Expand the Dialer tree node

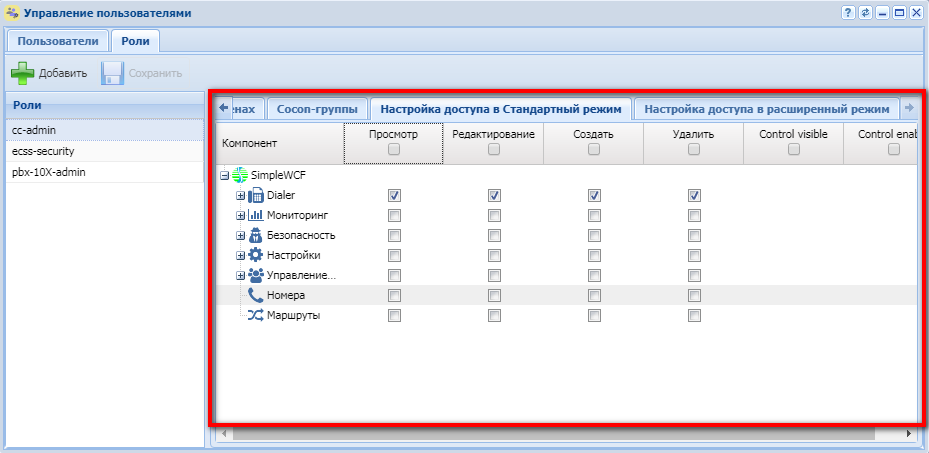click(240, 195)
